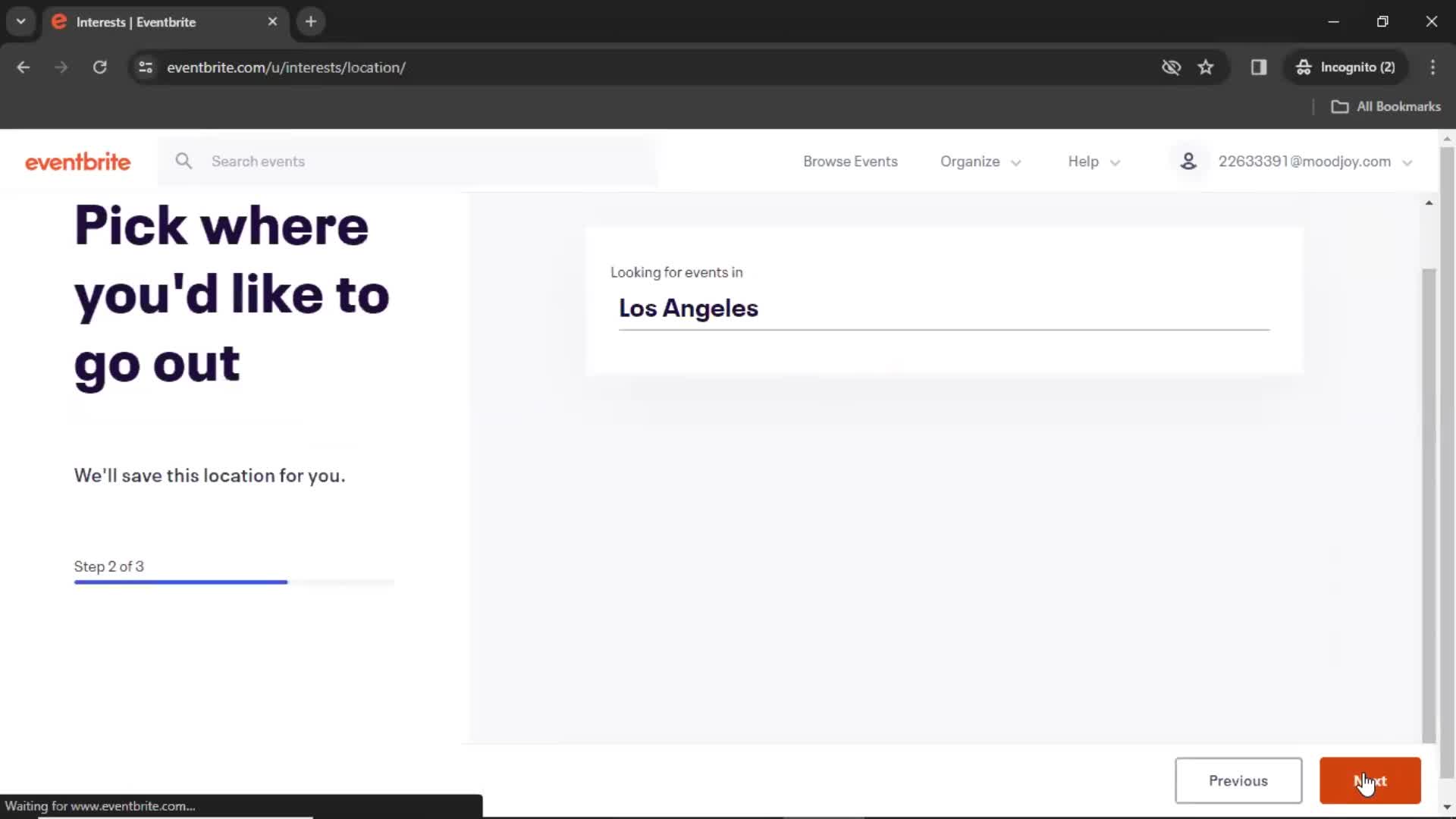Expand the Organize dropdown menu
Screen dimensions: 1456x819
tap(981, 161)
